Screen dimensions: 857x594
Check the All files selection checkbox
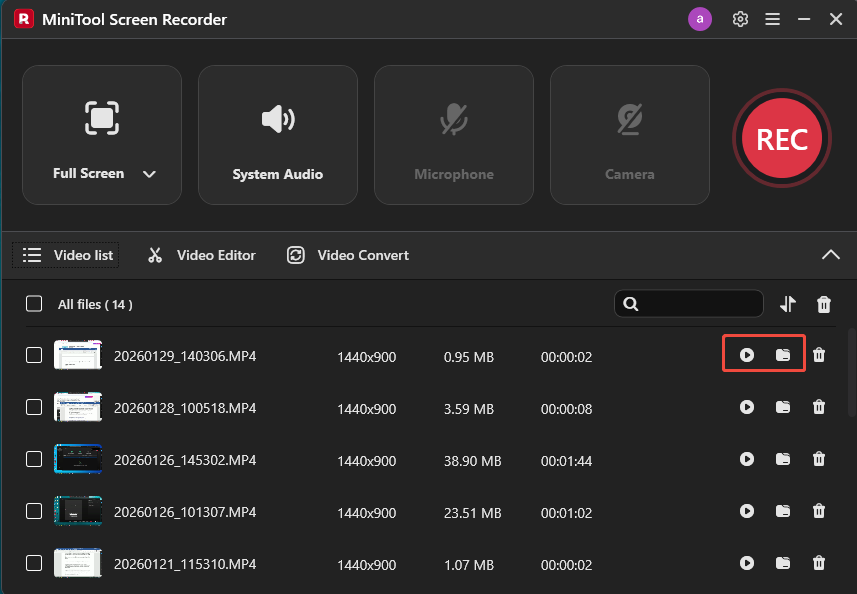[x=33, y=304]
